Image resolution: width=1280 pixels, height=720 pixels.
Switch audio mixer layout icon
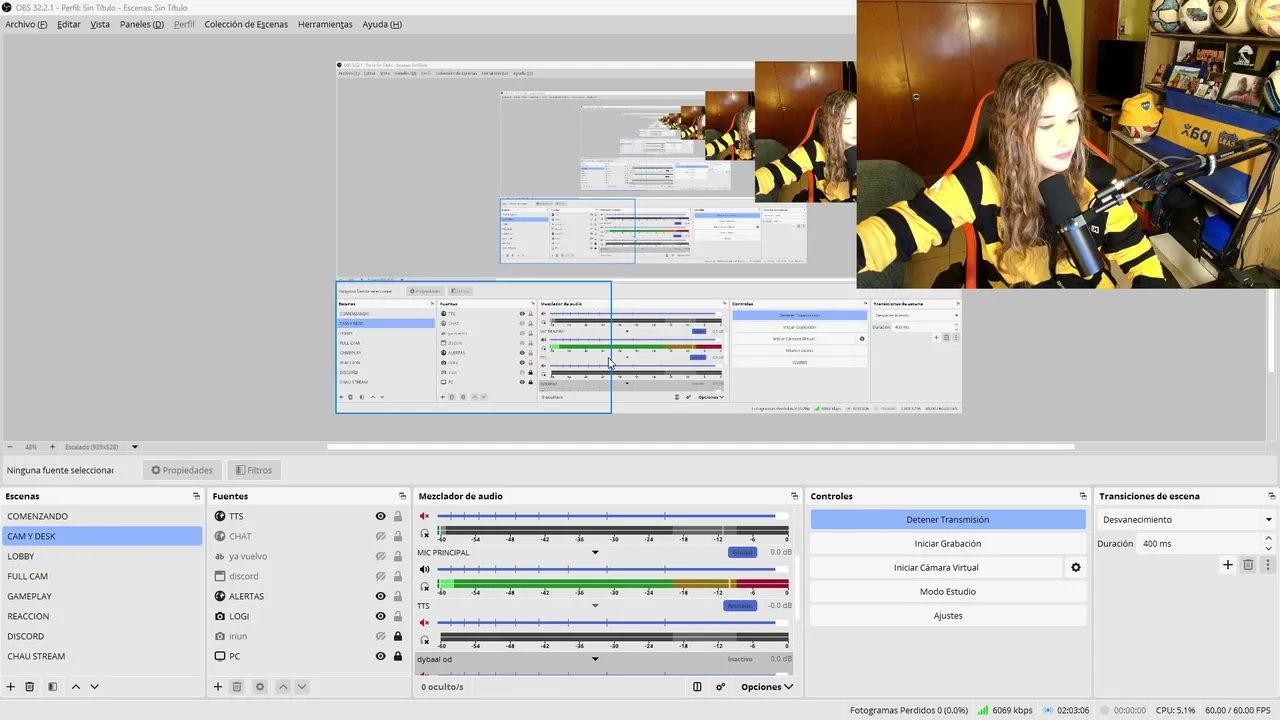point(697,687)
